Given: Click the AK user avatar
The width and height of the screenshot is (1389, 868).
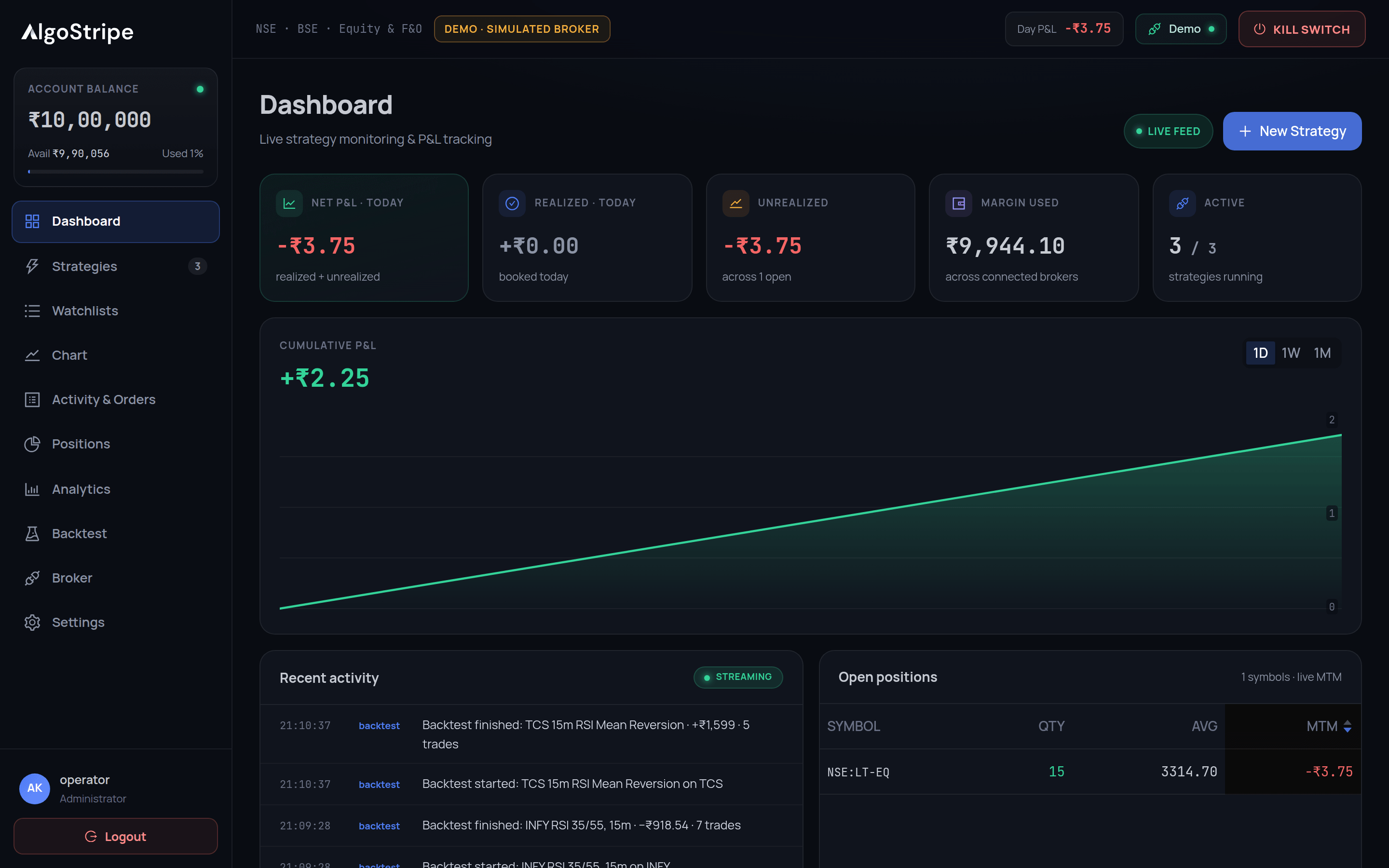Looking at the screenshot, I should (x=34, y=788).
